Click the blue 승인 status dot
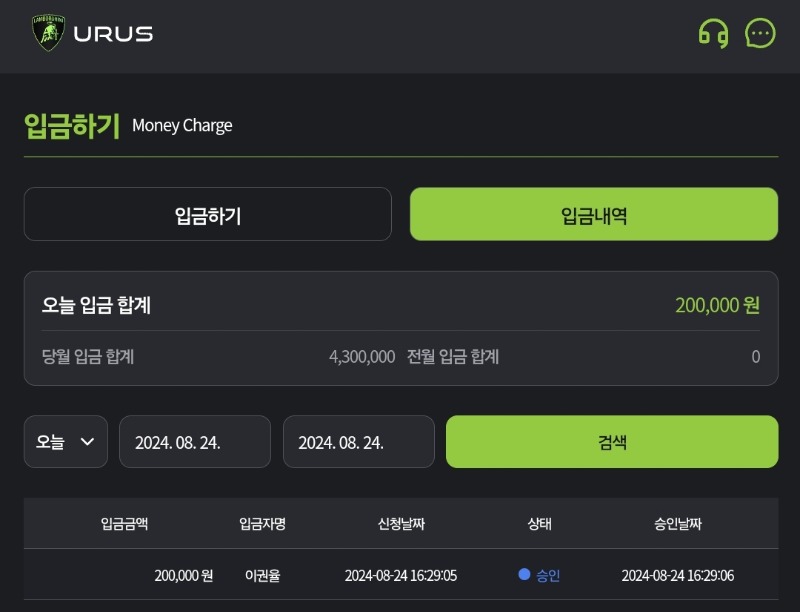This screenshot has height=612, width=800. click(x=524, y=574)
